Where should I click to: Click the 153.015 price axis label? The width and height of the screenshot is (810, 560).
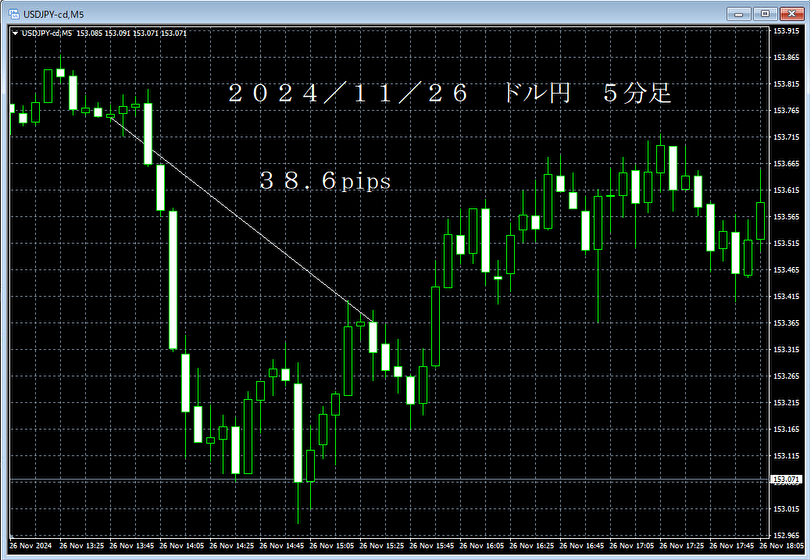point(786,509)
